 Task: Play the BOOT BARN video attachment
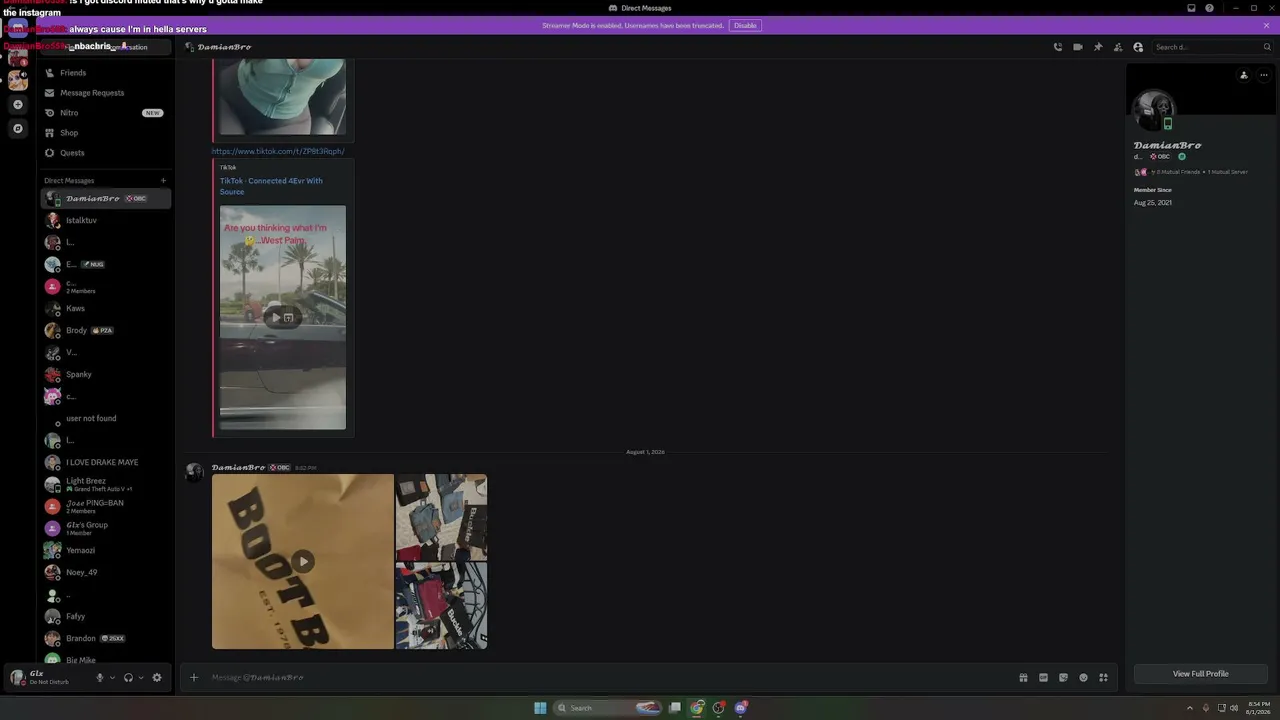point(303,561)
